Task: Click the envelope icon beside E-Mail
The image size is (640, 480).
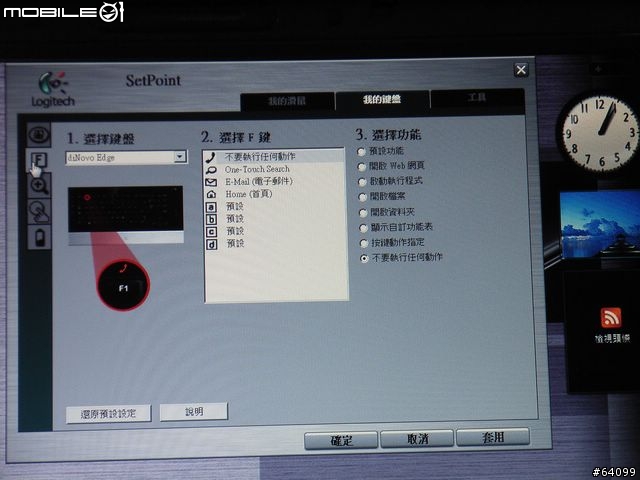Action: pos(211,182)
